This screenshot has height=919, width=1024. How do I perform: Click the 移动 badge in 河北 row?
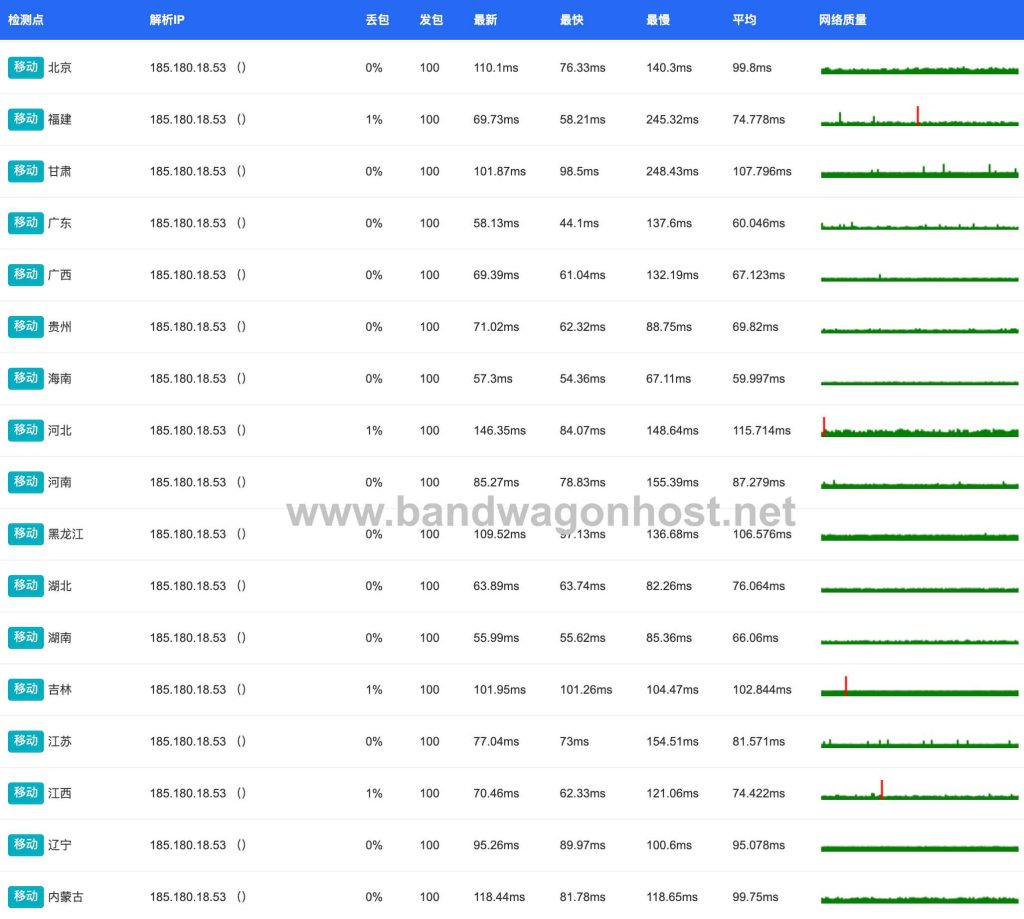[25, 430]
